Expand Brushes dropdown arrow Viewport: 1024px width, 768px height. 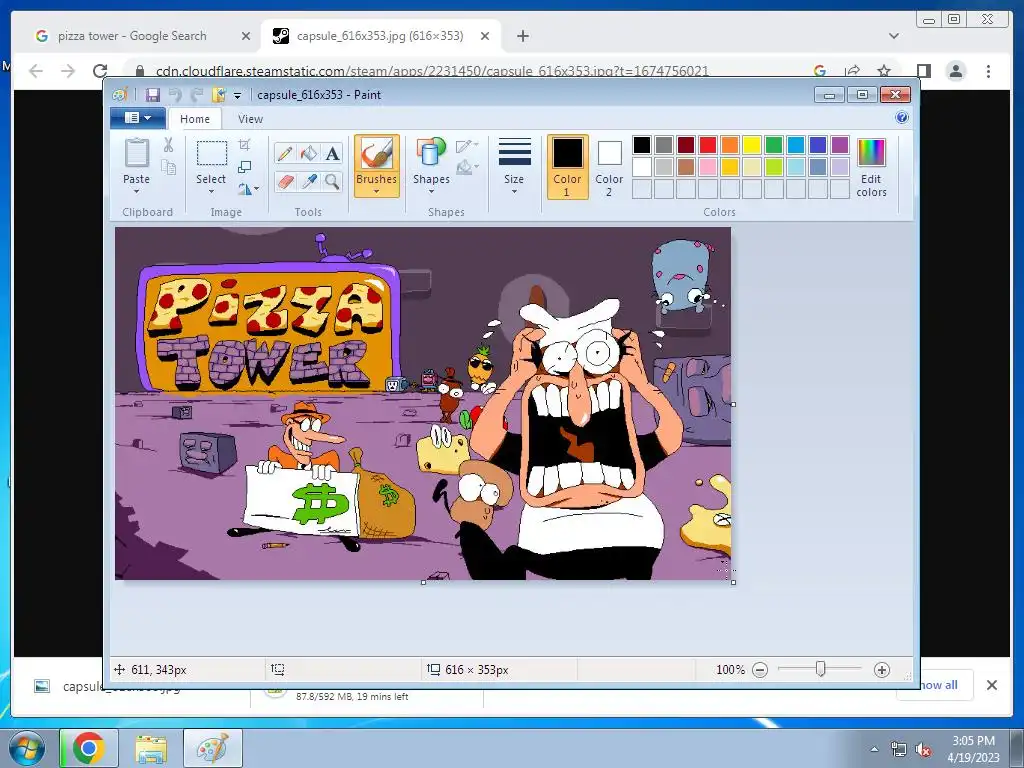[x=377, y=192]
